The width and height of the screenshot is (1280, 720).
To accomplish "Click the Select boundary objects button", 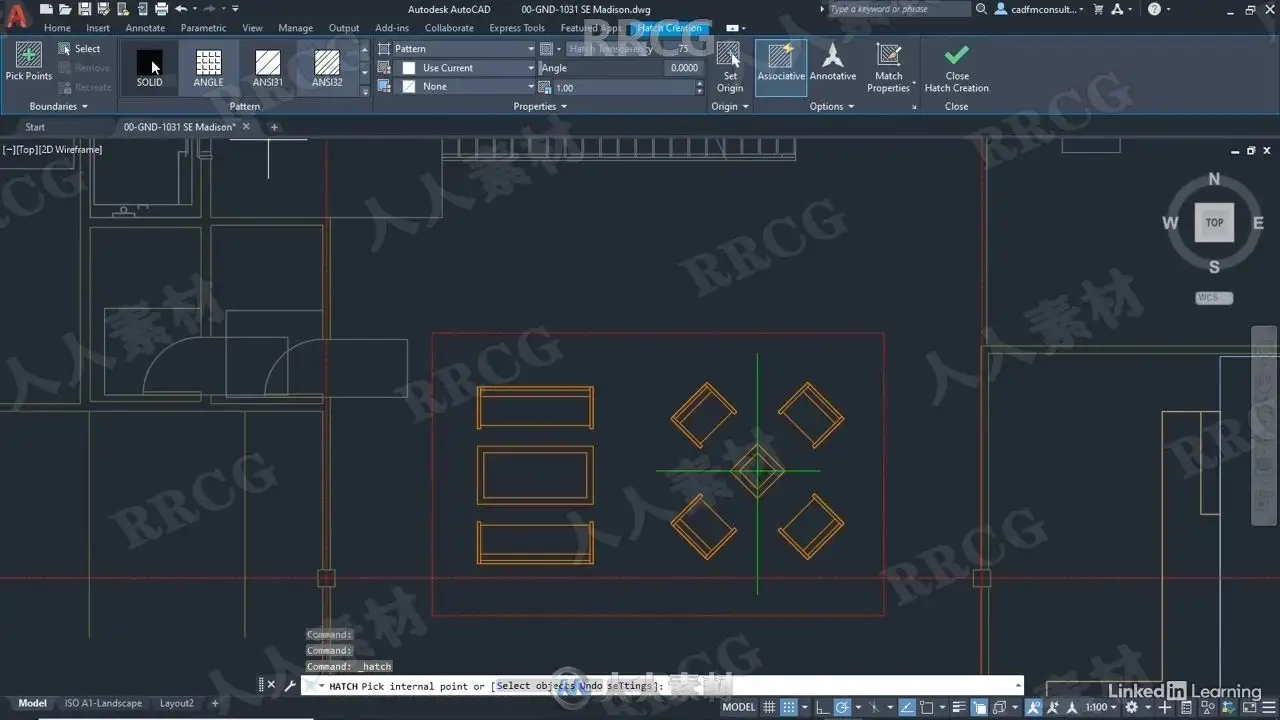I will [x=80, y=48].
